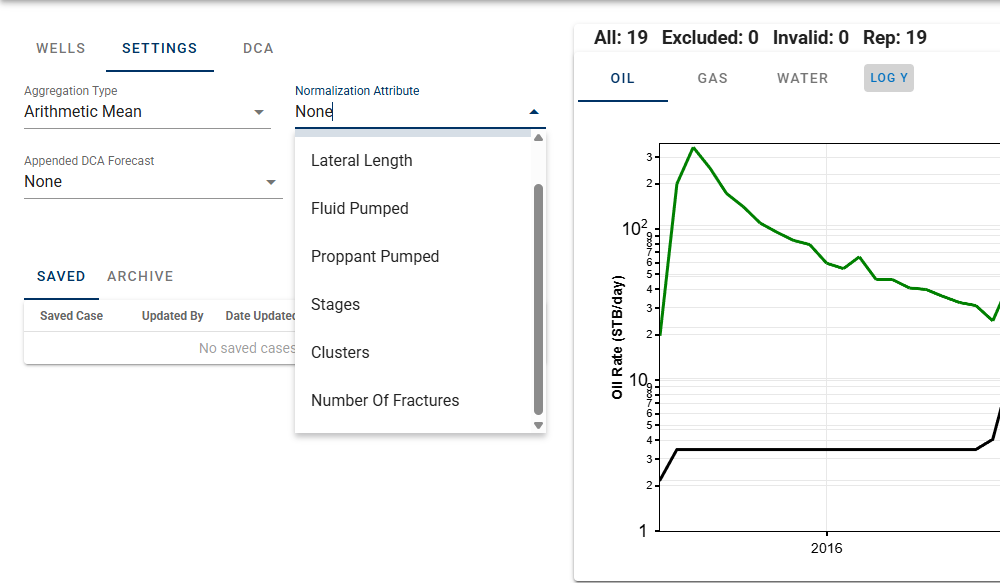Open the Appended DCA Forecast dropdown
Image resolution: width=1000 pixels, height=583 pixels.
click(270, 182)
